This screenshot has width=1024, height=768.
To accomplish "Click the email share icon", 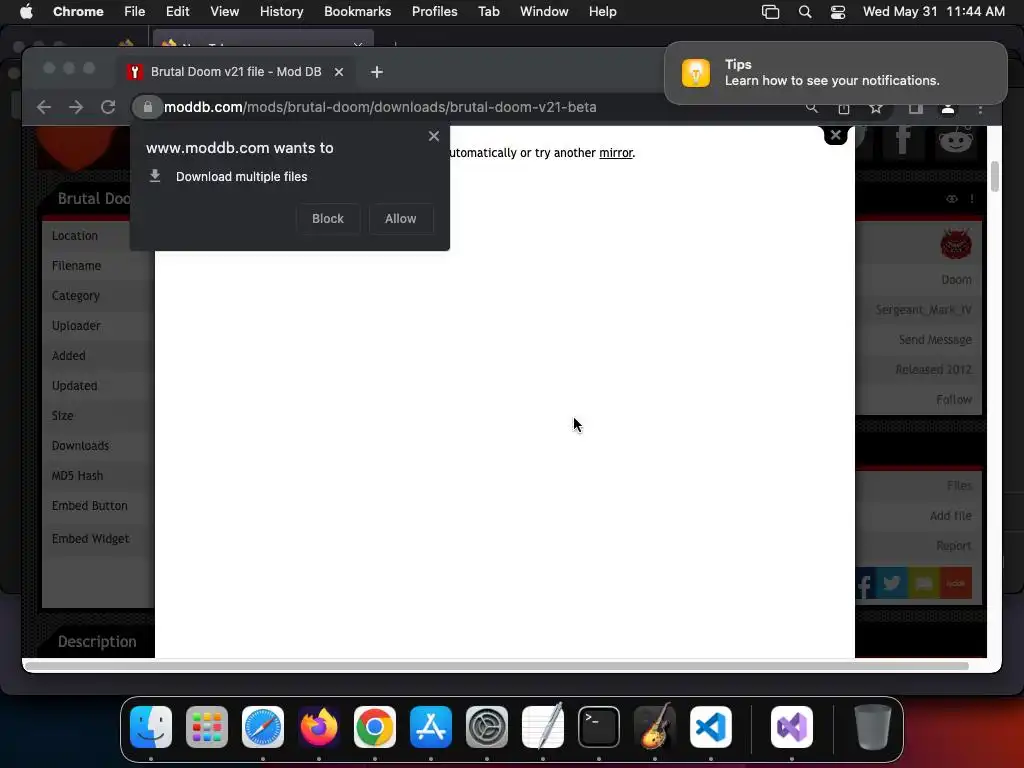I will click(x=923, y=583).
